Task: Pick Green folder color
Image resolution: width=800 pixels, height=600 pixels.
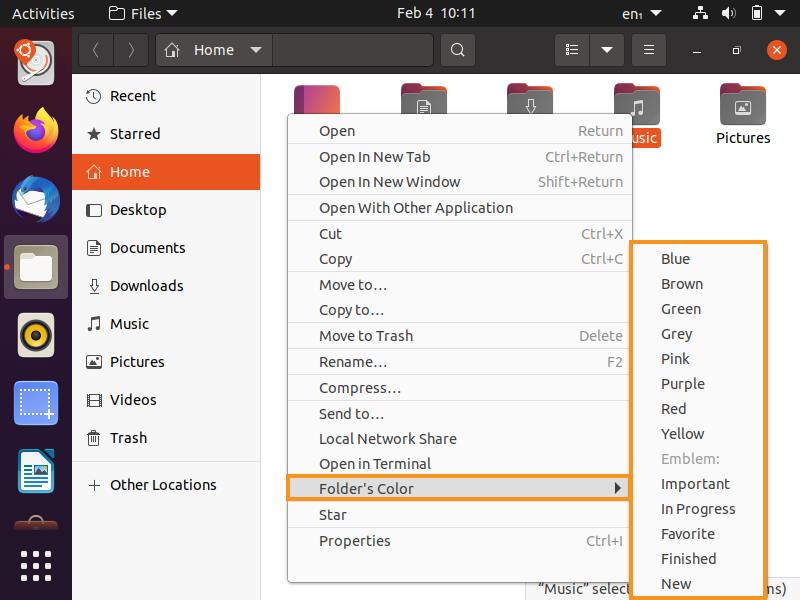Action: tap(681, 309)
